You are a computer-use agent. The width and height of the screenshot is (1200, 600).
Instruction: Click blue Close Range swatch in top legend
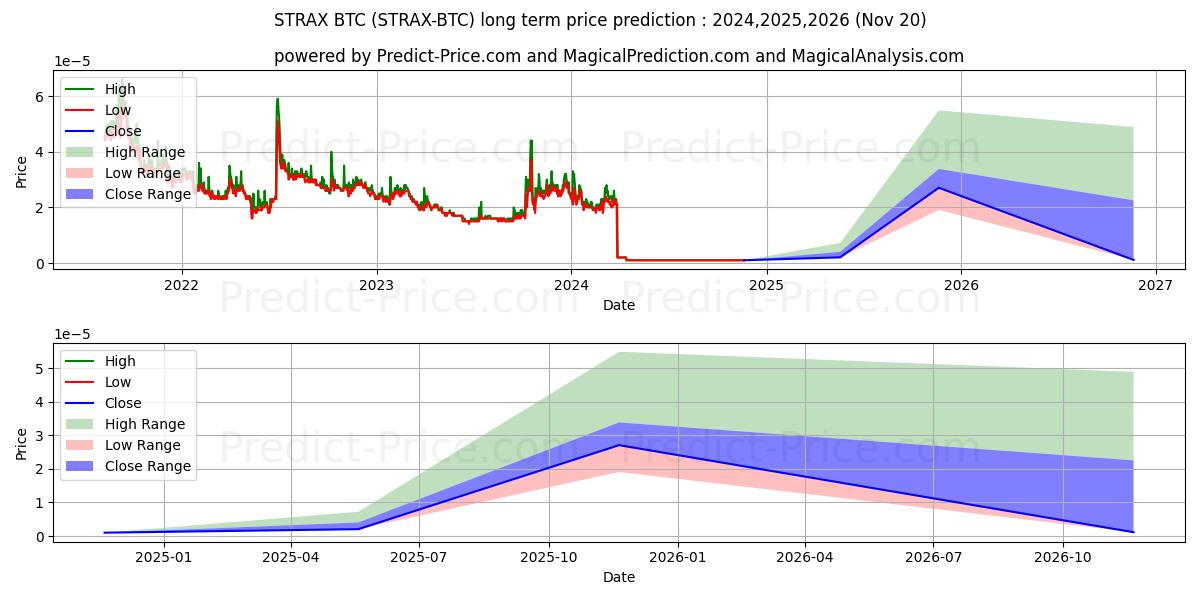point(81,194)
